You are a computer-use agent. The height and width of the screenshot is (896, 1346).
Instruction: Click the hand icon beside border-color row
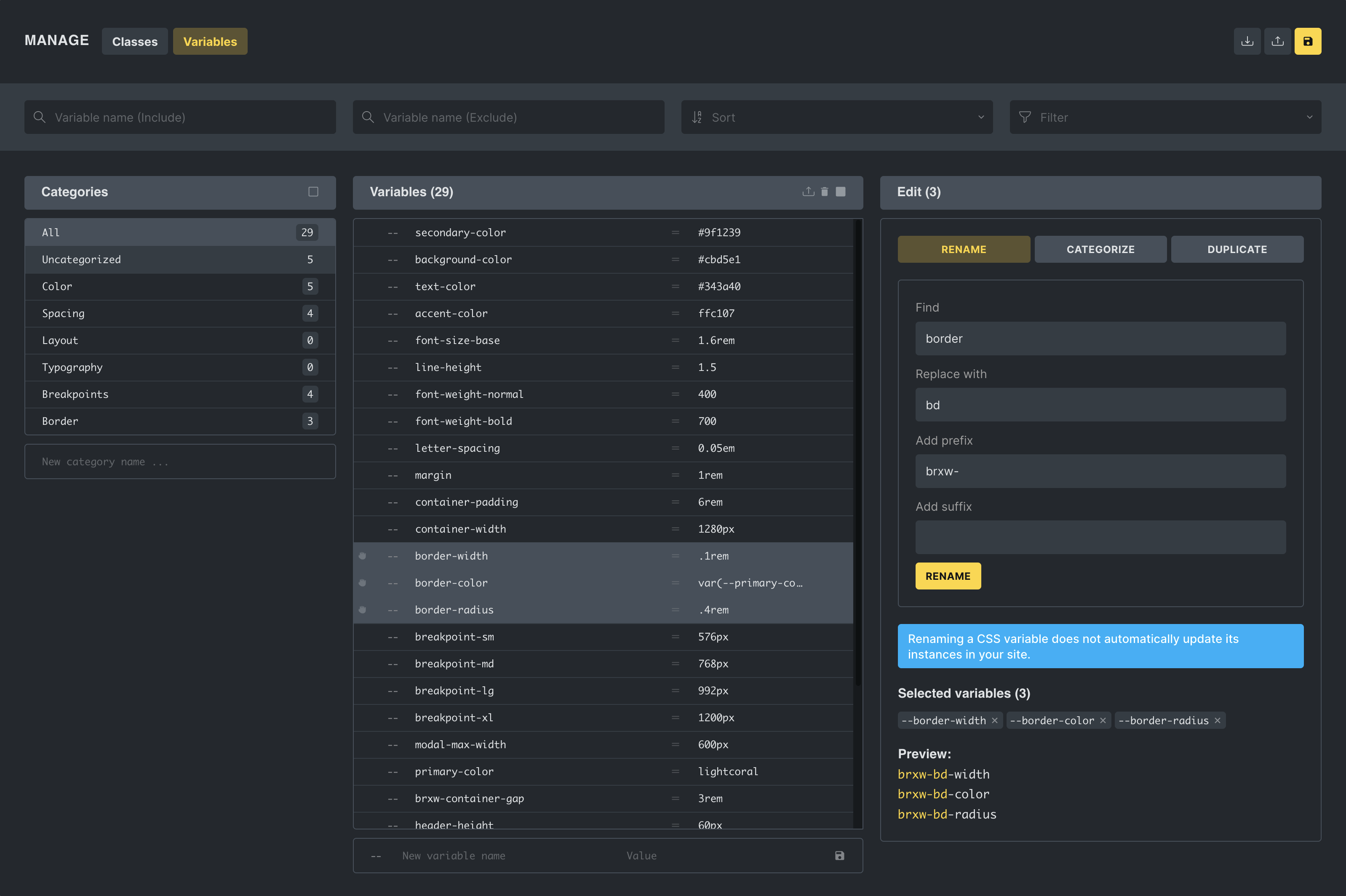click(362, 583)
